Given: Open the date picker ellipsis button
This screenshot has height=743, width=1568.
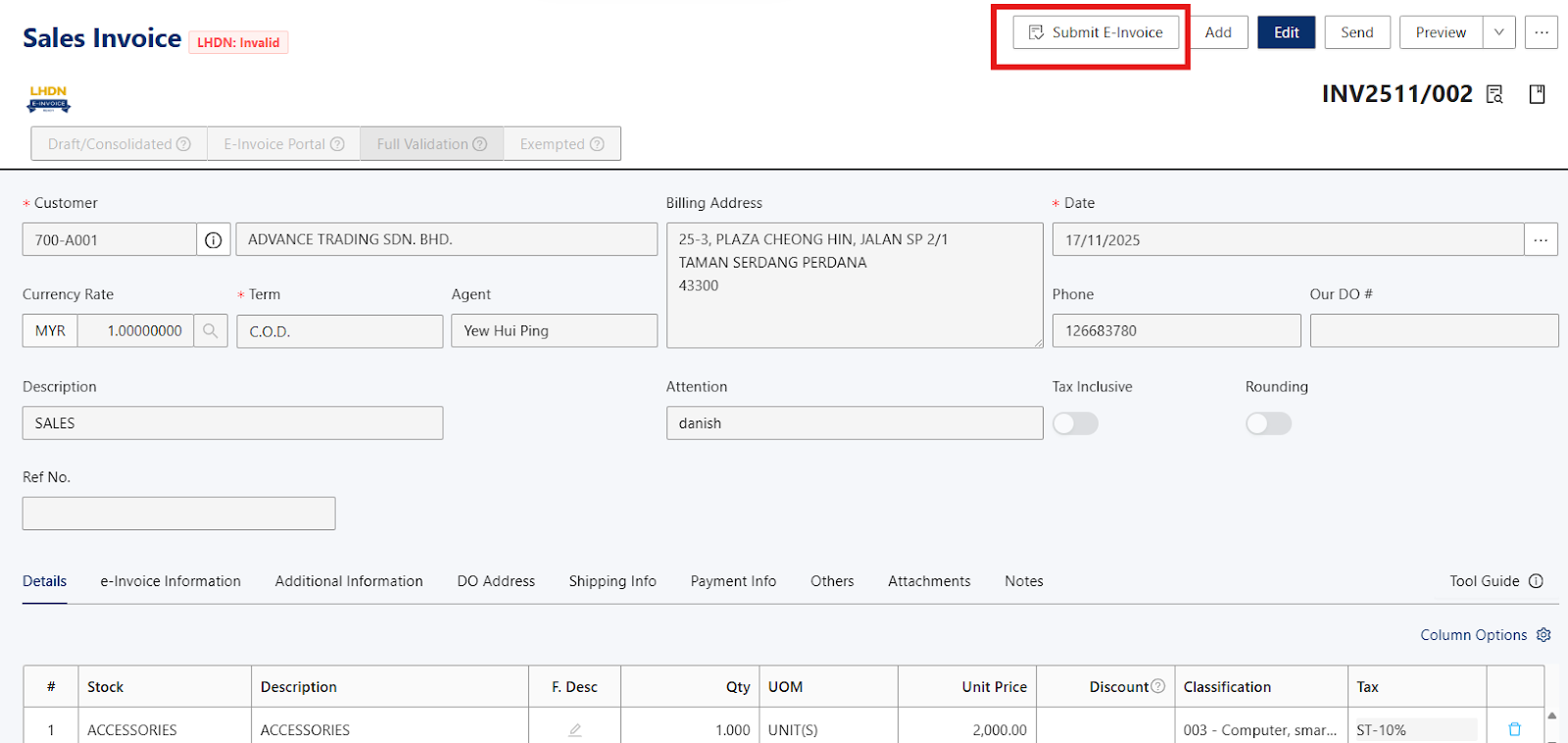Looking at the screenshot, I should (x=1541, y=240).
